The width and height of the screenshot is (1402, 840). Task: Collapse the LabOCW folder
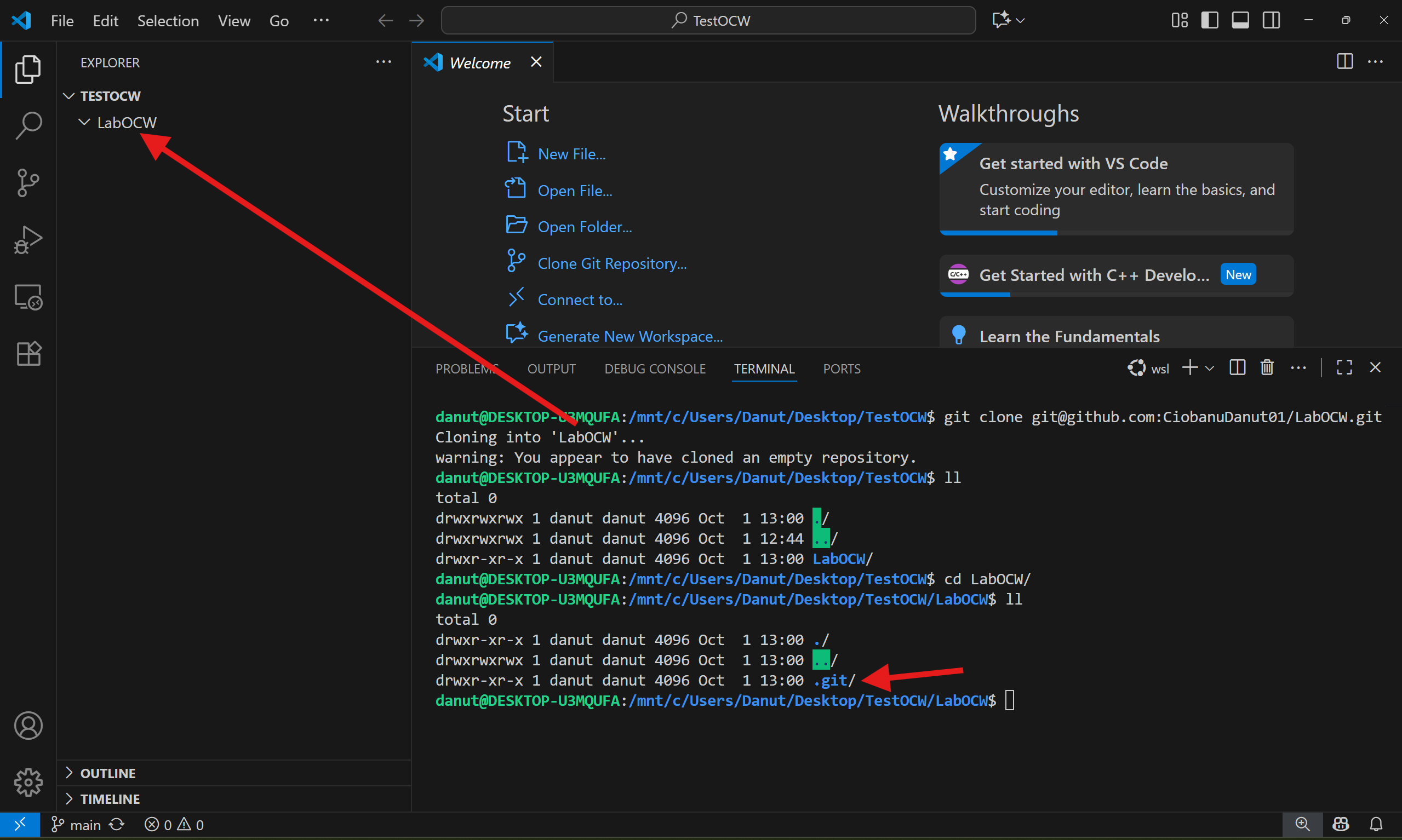pos(84,122)
